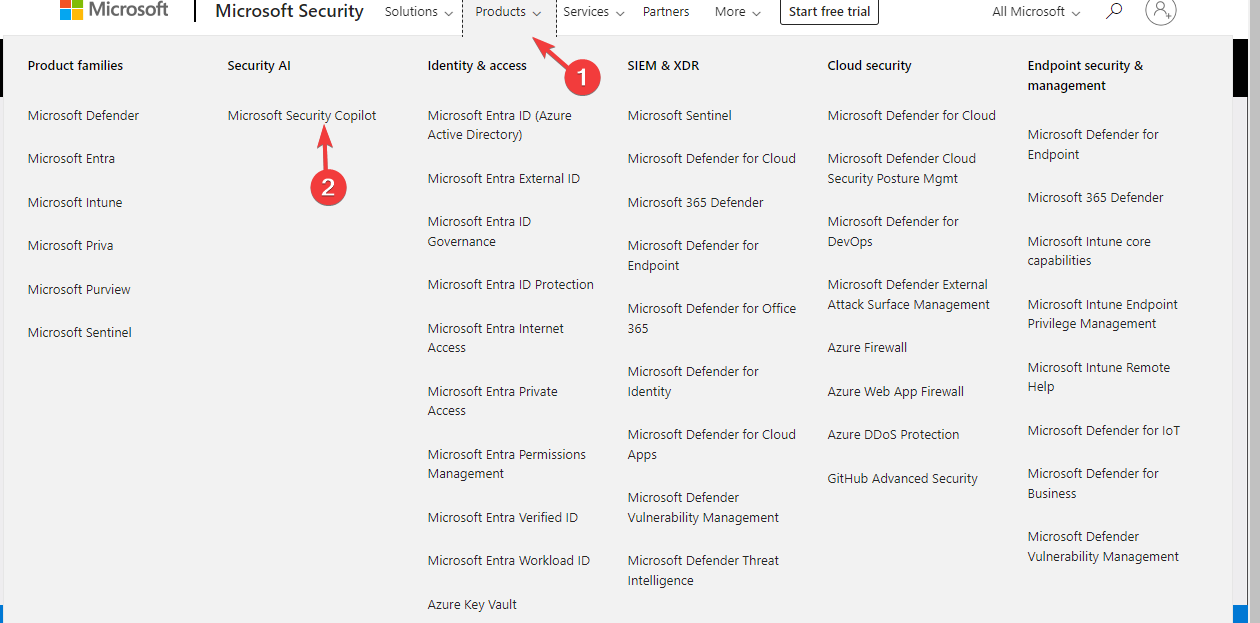Image resolution: width=1260 pixels, height=623 pixels.
Task: Open Microsoft Entra Permissions Management
Action: click(x=507, y=464)
